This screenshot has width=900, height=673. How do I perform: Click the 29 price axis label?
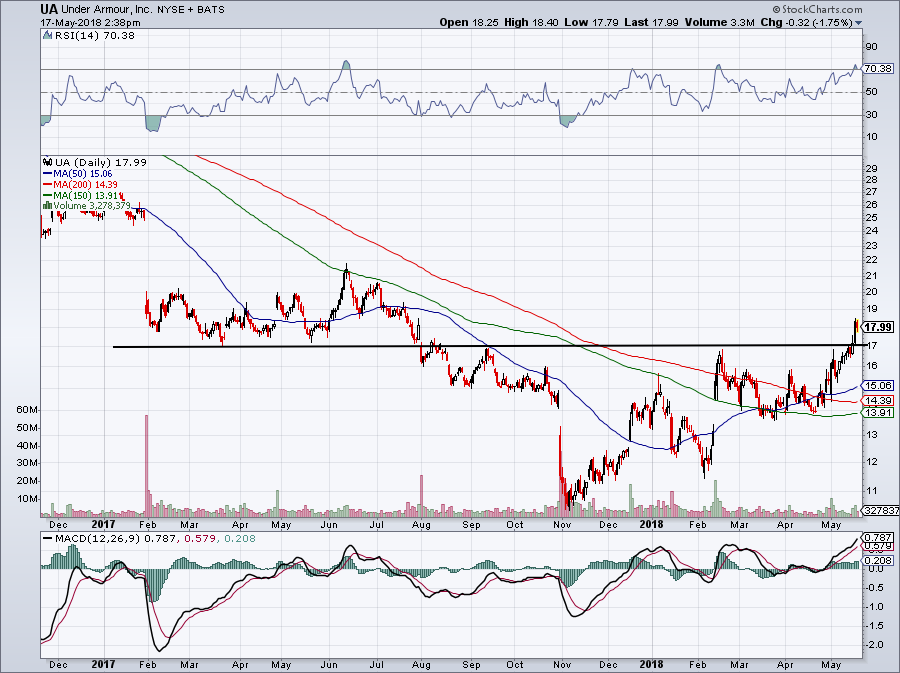click(871, 168)
